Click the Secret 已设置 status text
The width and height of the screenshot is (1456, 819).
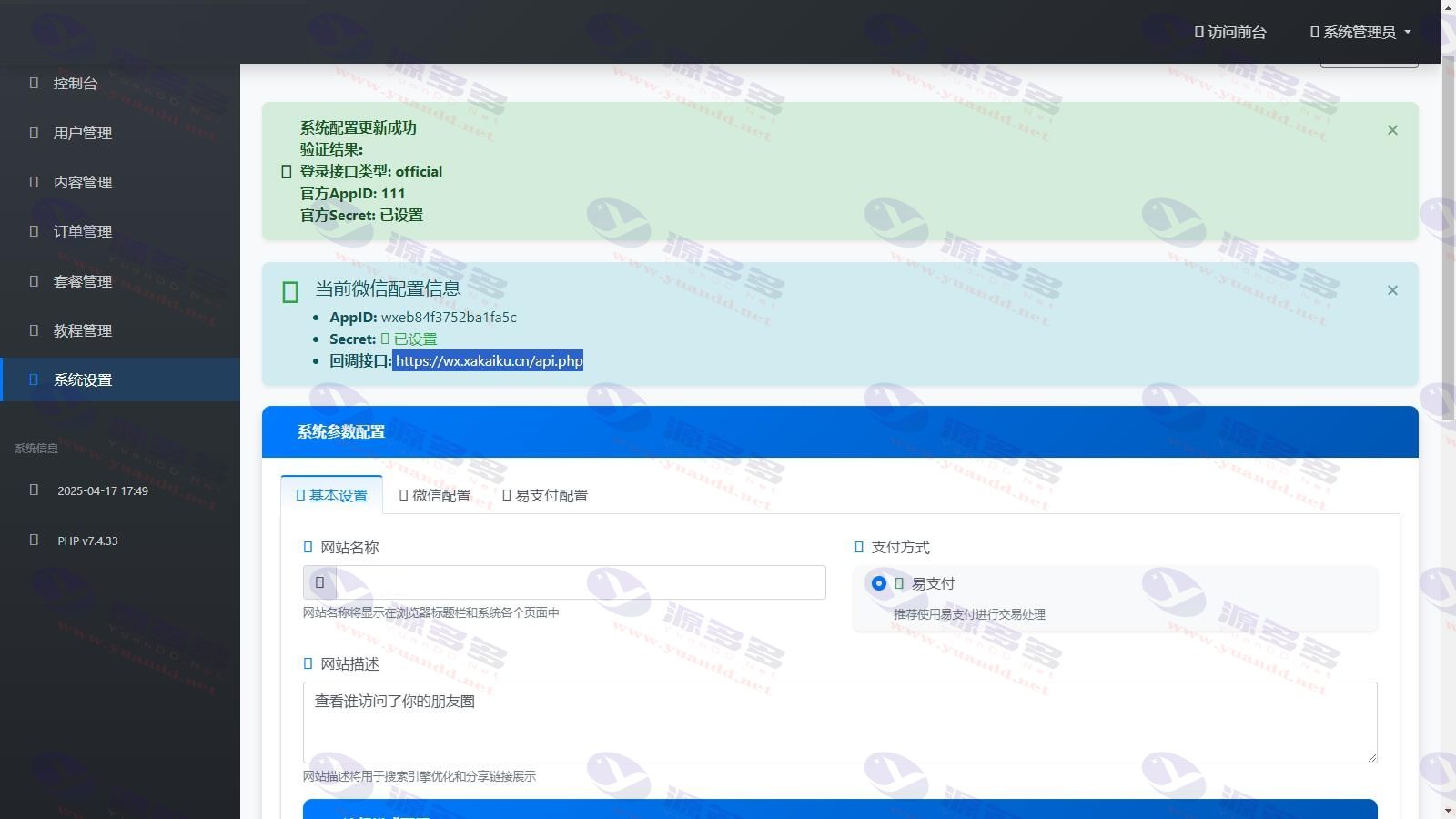point(409,339)
